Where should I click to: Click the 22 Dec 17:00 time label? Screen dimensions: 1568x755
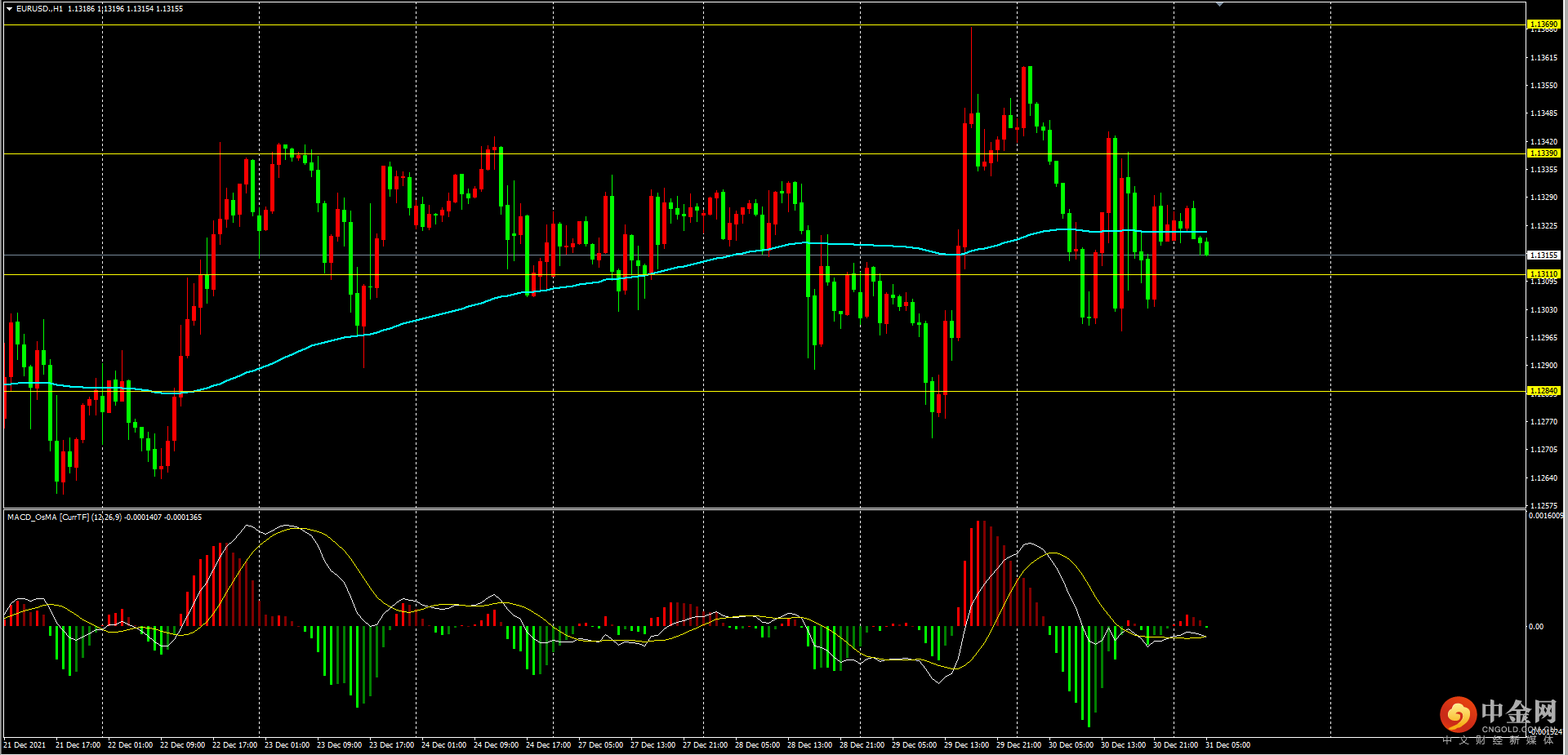pos(235,745)
